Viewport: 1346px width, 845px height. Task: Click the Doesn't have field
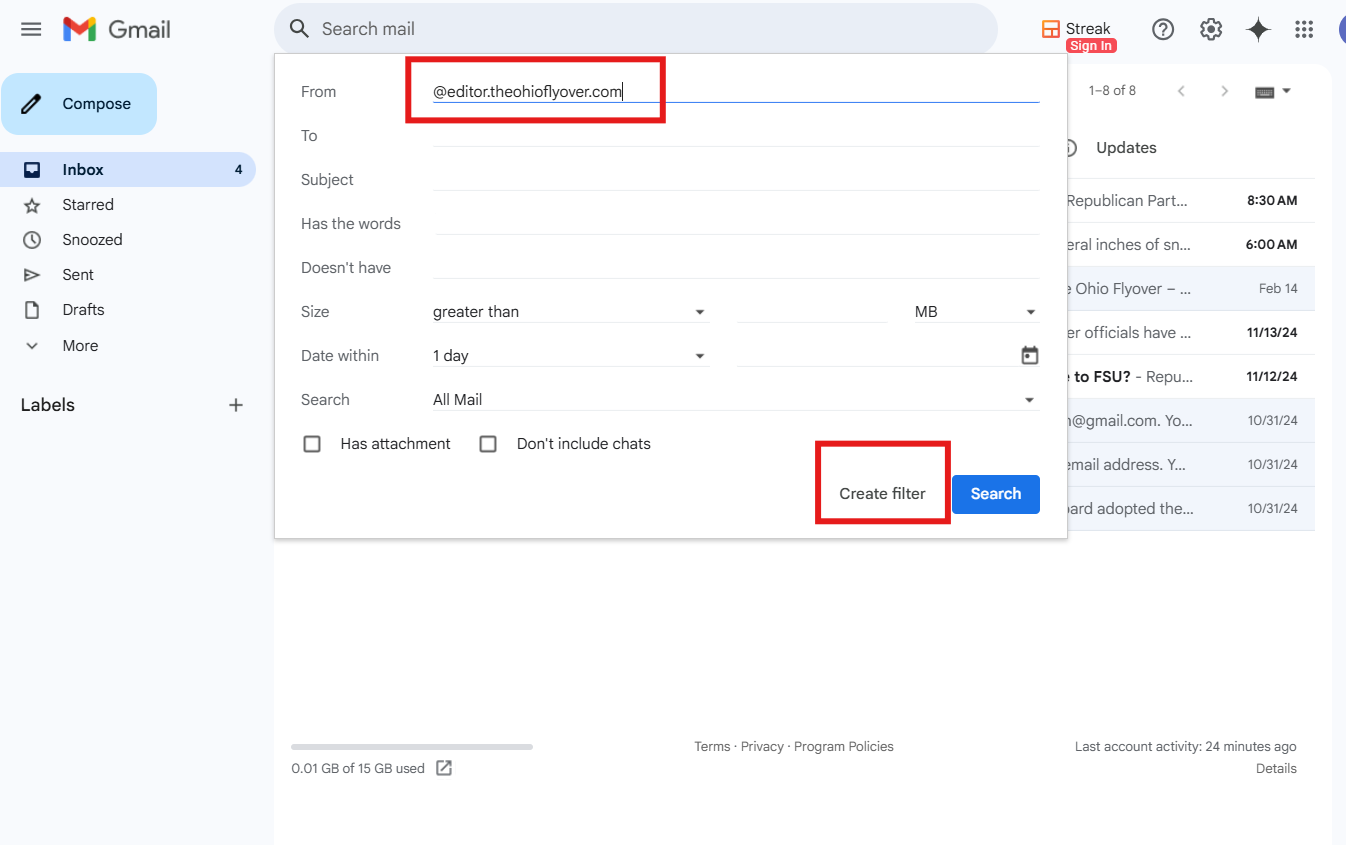(736, 268)
